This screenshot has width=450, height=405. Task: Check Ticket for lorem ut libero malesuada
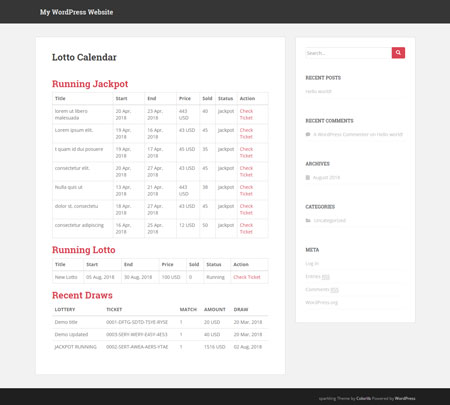(x=246, y=114)
